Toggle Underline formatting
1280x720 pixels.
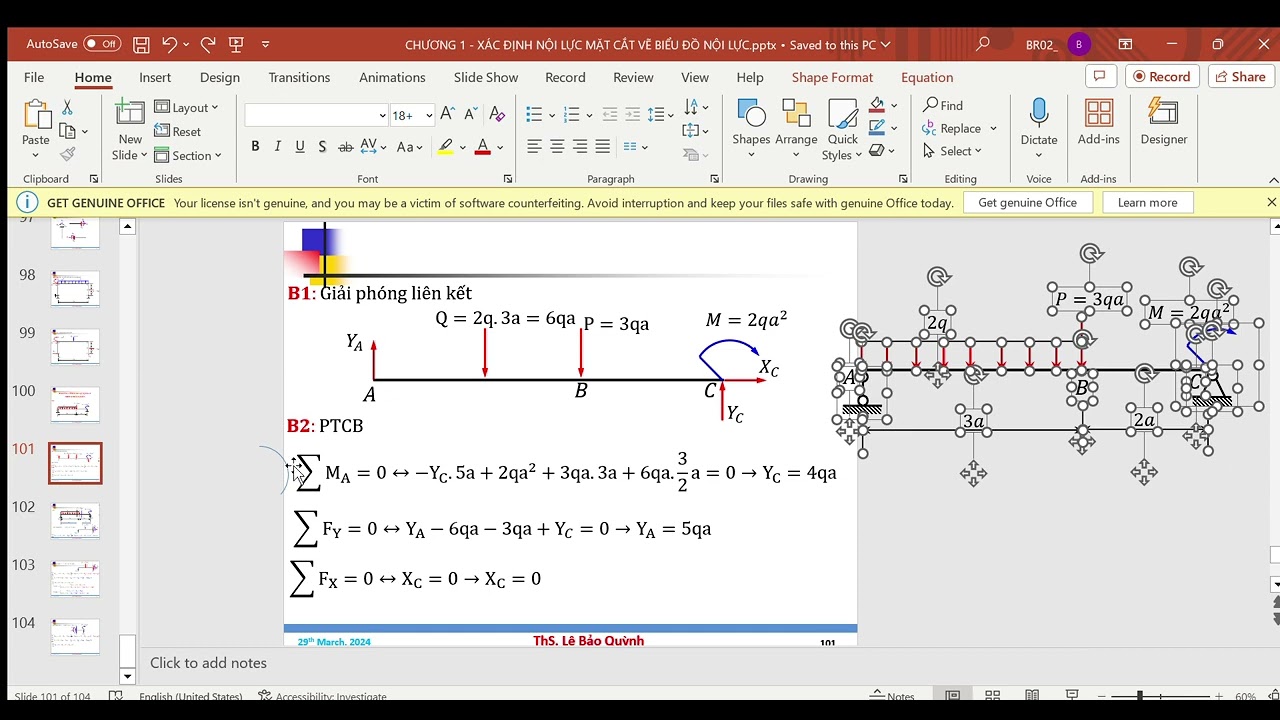300,147
